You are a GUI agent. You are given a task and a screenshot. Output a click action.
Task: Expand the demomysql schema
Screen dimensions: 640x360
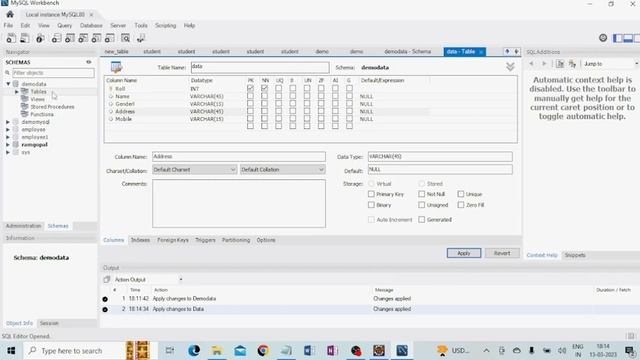click(8, 122)
